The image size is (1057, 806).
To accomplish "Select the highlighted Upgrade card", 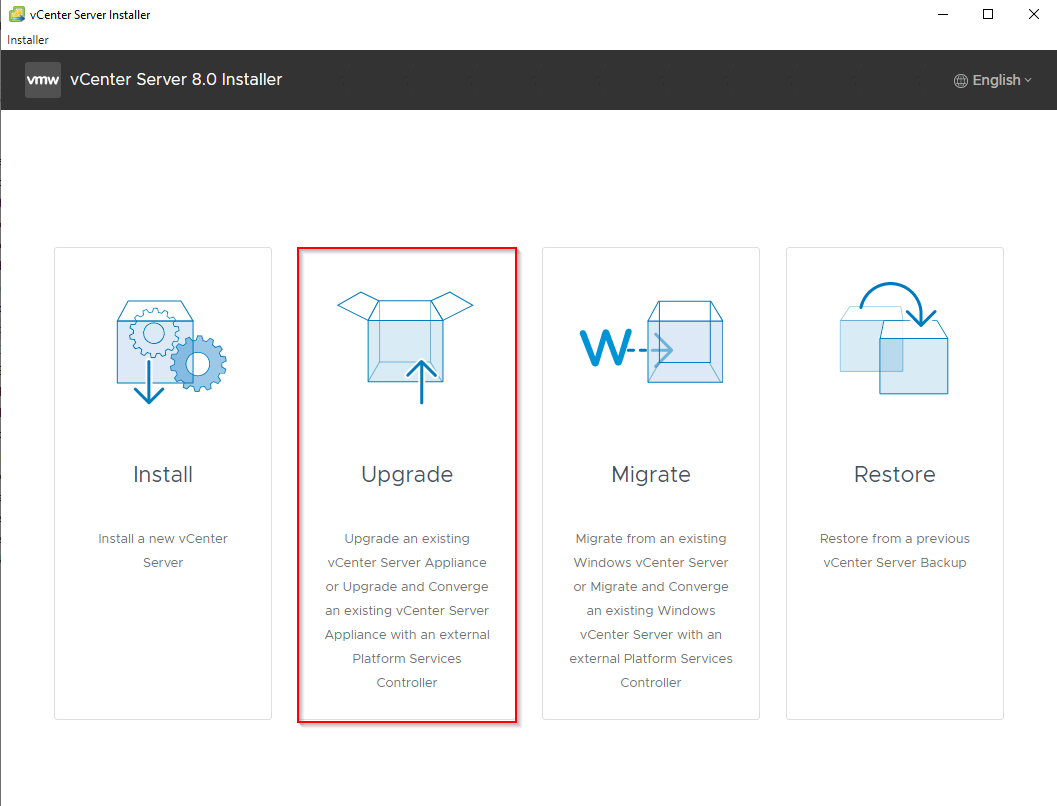I will tap(407, 485).
